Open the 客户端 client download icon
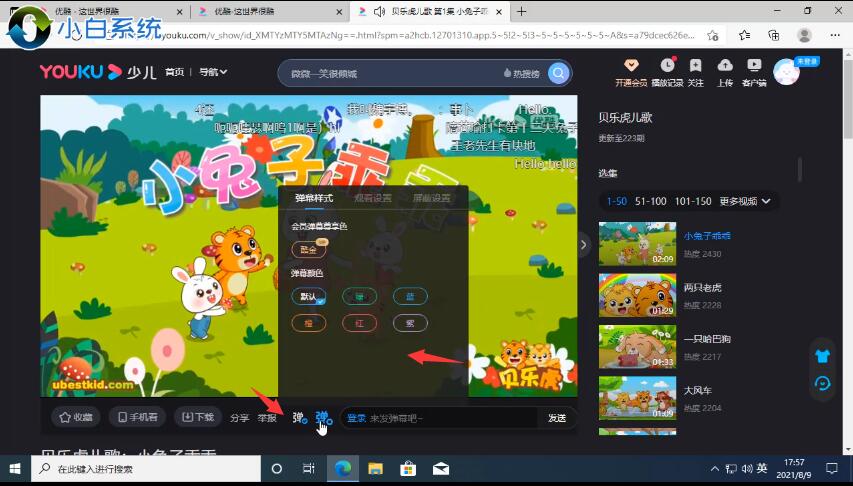This screenshot has height=486, width=853. click(754, 73)
